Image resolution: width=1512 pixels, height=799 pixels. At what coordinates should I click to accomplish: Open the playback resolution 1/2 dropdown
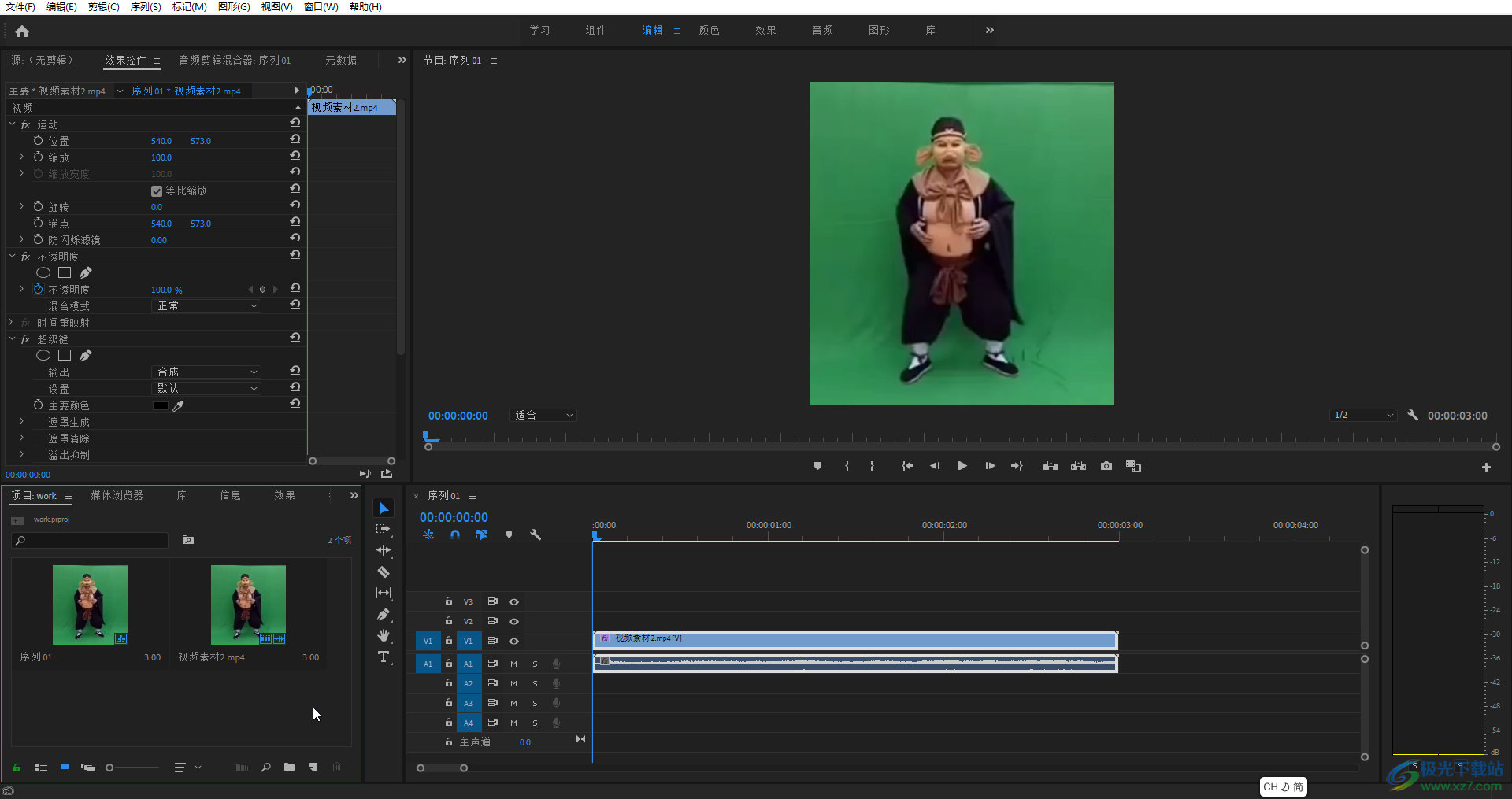[1364, 415]
